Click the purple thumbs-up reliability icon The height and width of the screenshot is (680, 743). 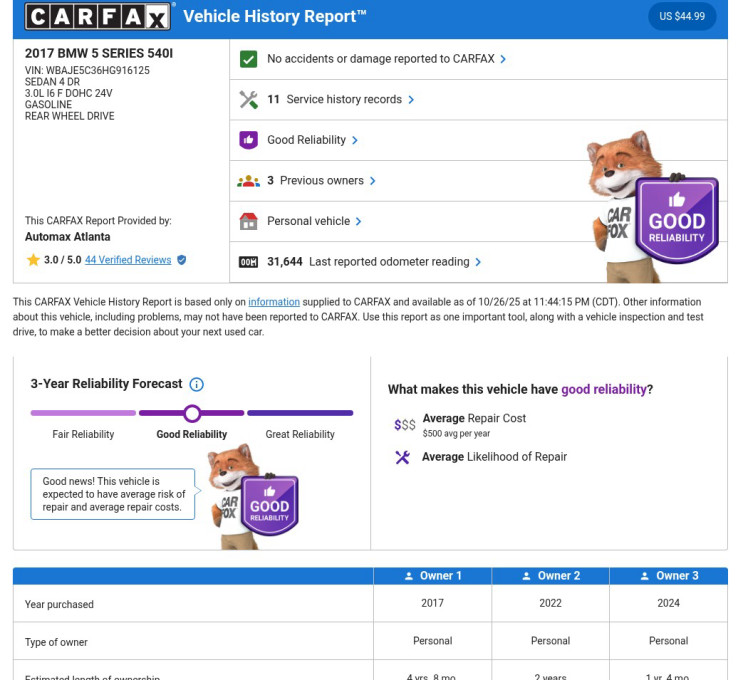coord(249,140)
